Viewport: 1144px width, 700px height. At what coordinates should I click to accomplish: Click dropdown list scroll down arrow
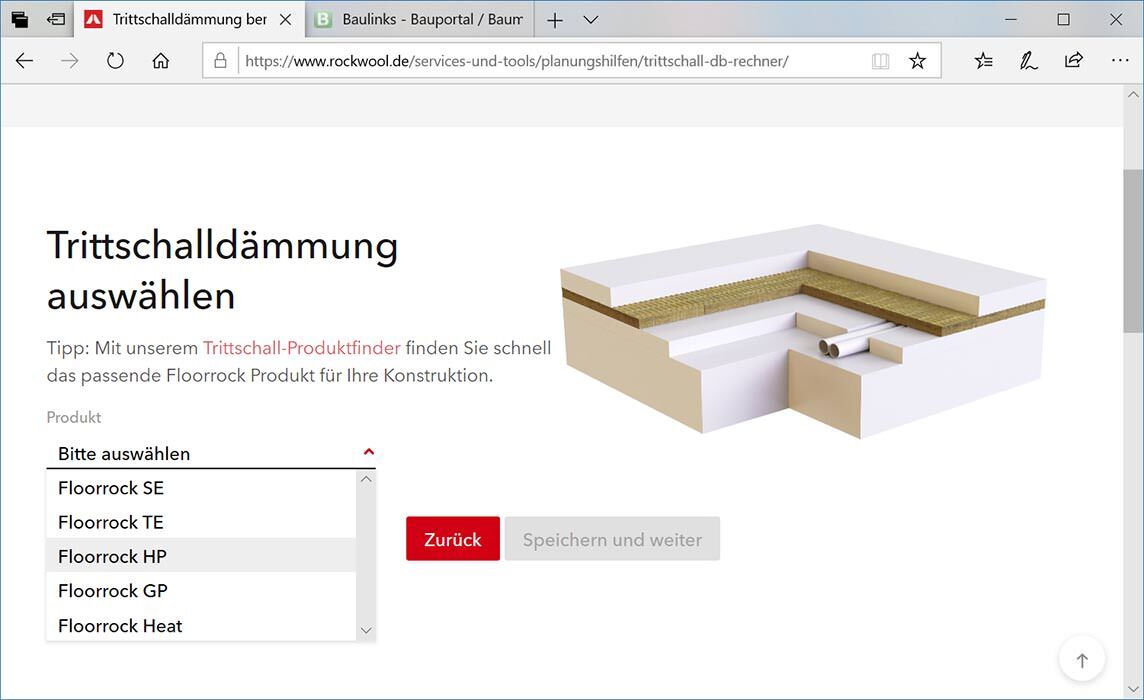pos(366,630)
